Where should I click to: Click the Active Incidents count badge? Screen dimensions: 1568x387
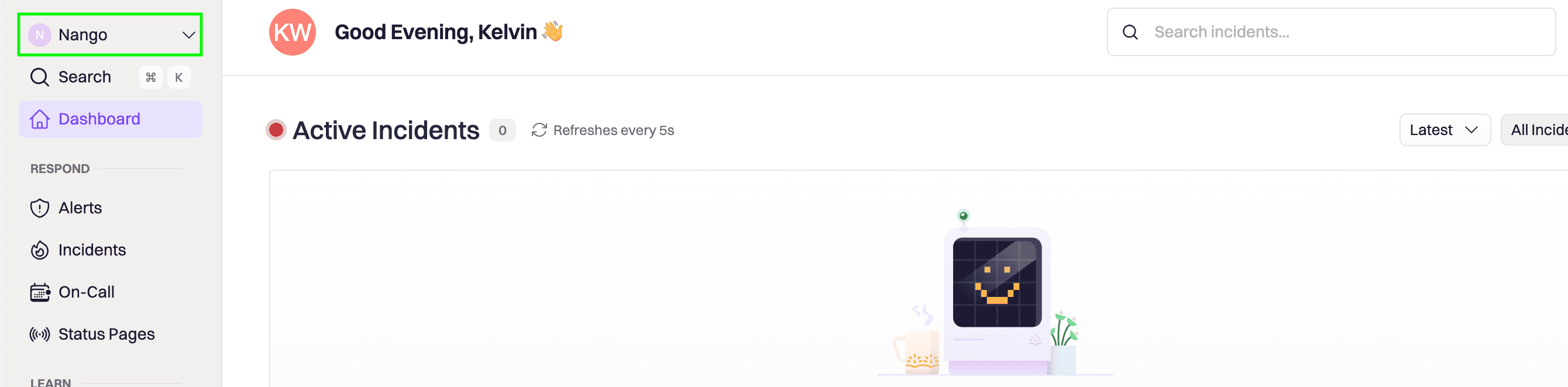tap(502, 130)
